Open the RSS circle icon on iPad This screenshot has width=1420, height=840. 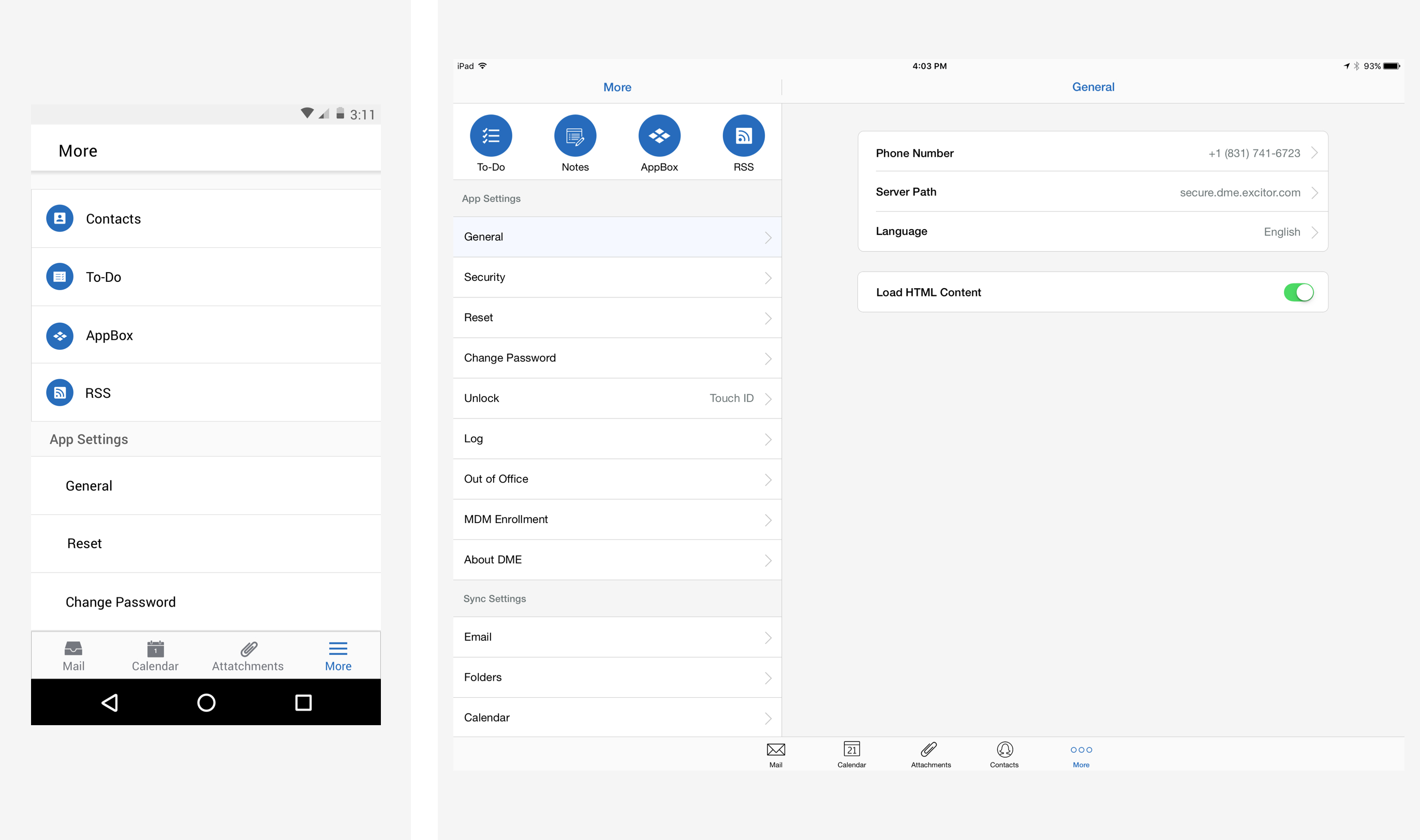(x=744, y=136)
